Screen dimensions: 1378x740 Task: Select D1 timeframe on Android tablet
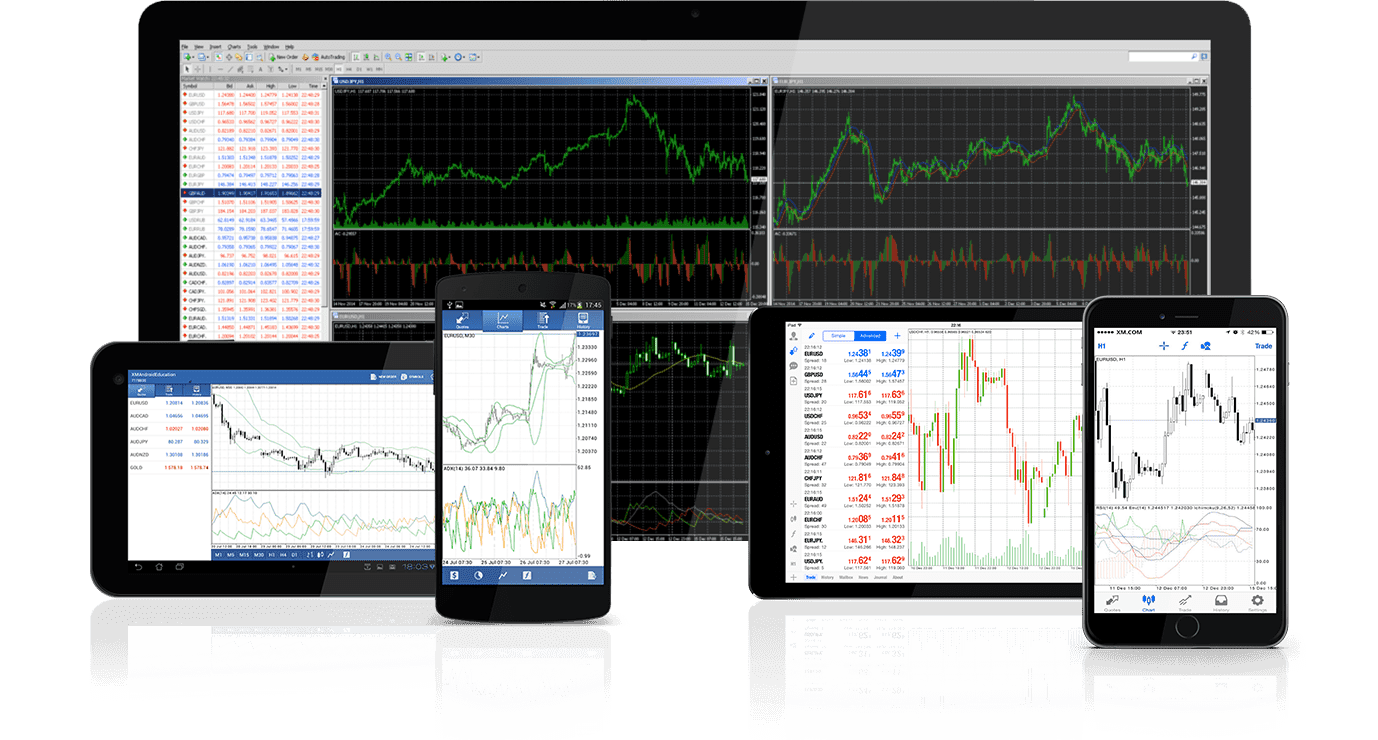294,555
